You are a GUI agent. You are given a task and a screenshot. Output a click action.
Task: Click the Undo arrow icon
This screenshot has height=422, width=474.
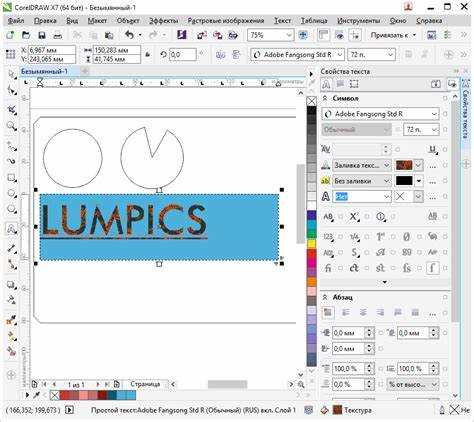[129, 34]
